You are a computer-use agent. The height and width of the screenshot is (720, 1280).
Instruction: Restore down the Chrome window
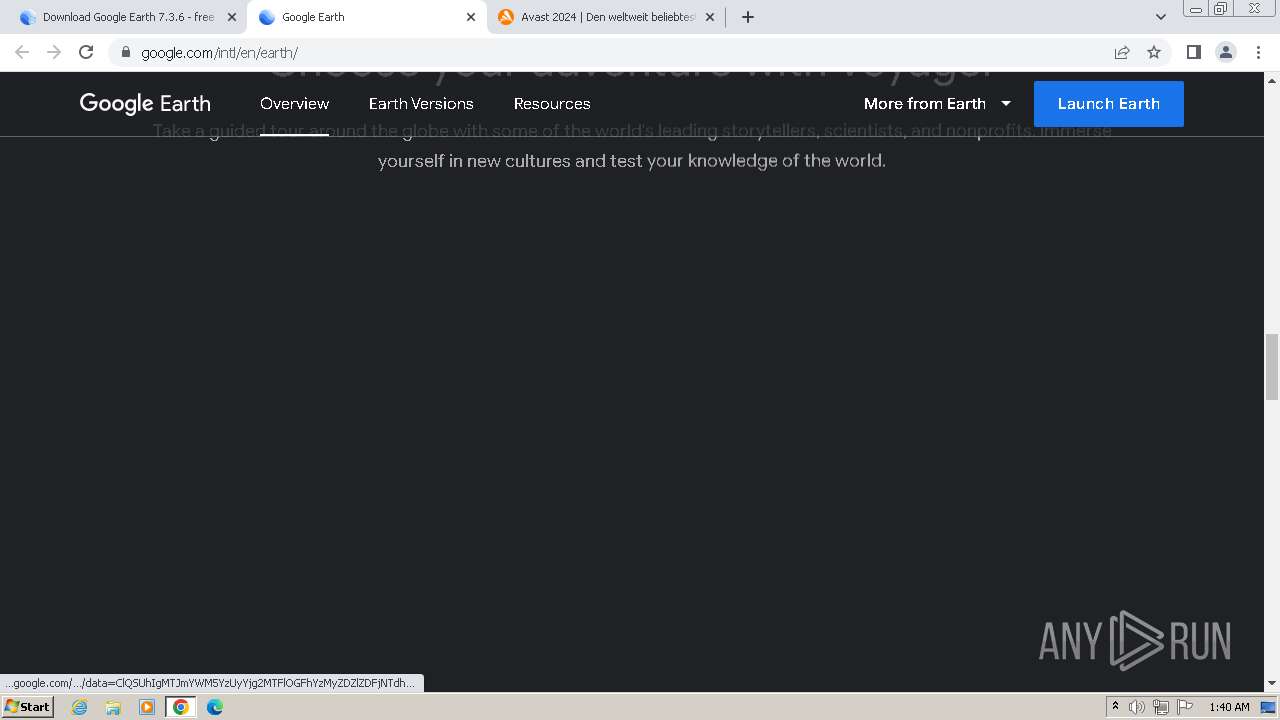point(1221,9)
